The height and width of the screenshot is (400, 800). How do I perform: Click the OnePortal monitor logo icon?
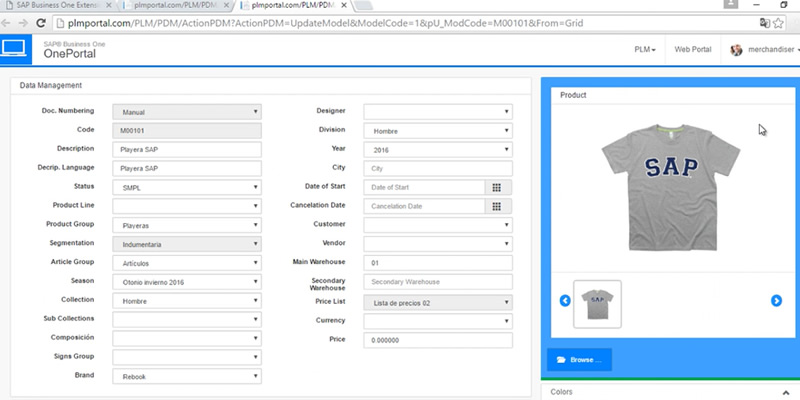pyautogui.click(x=17, y=48)
